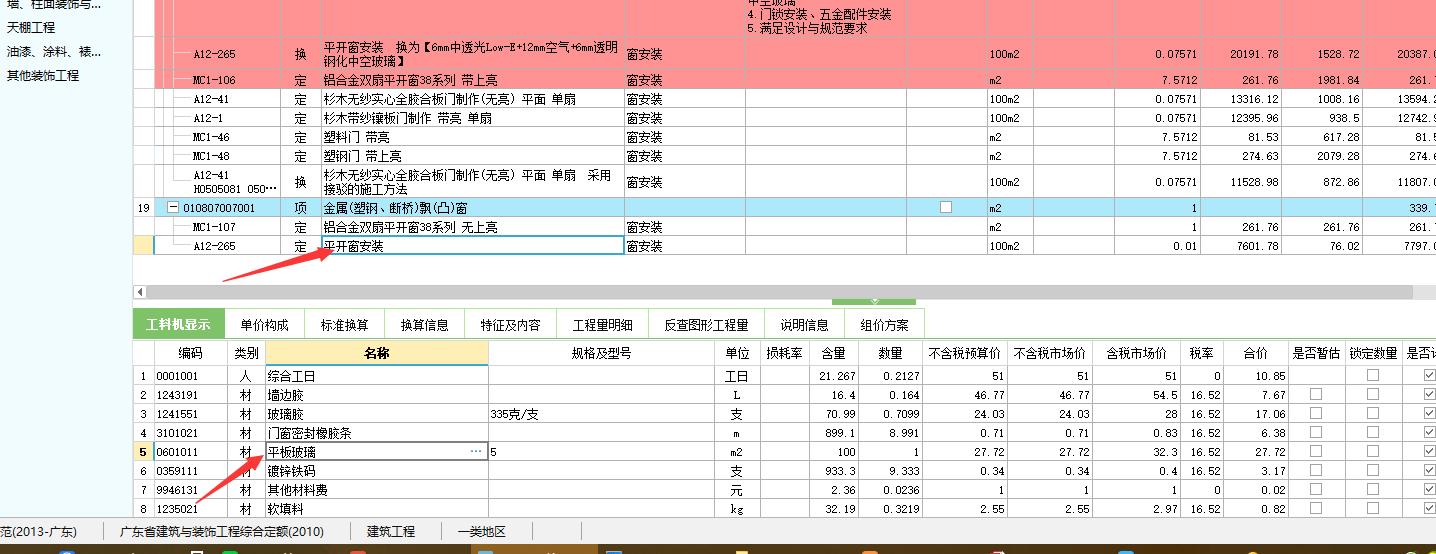The image size is (1436, 554).
Task: Toggle 锁定数量 checkbox for 门窗密封橡胶条
Action: pyautogui.click(x=1373, y=433)
